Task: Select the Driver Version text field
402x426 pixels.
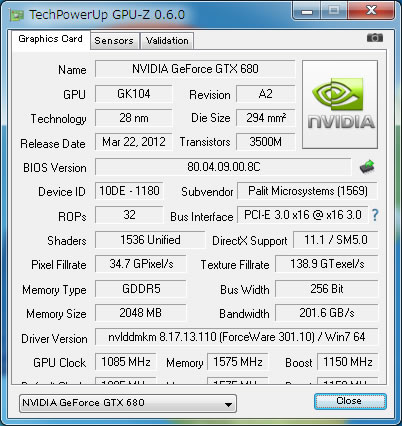Action: (x=237, y=337)
